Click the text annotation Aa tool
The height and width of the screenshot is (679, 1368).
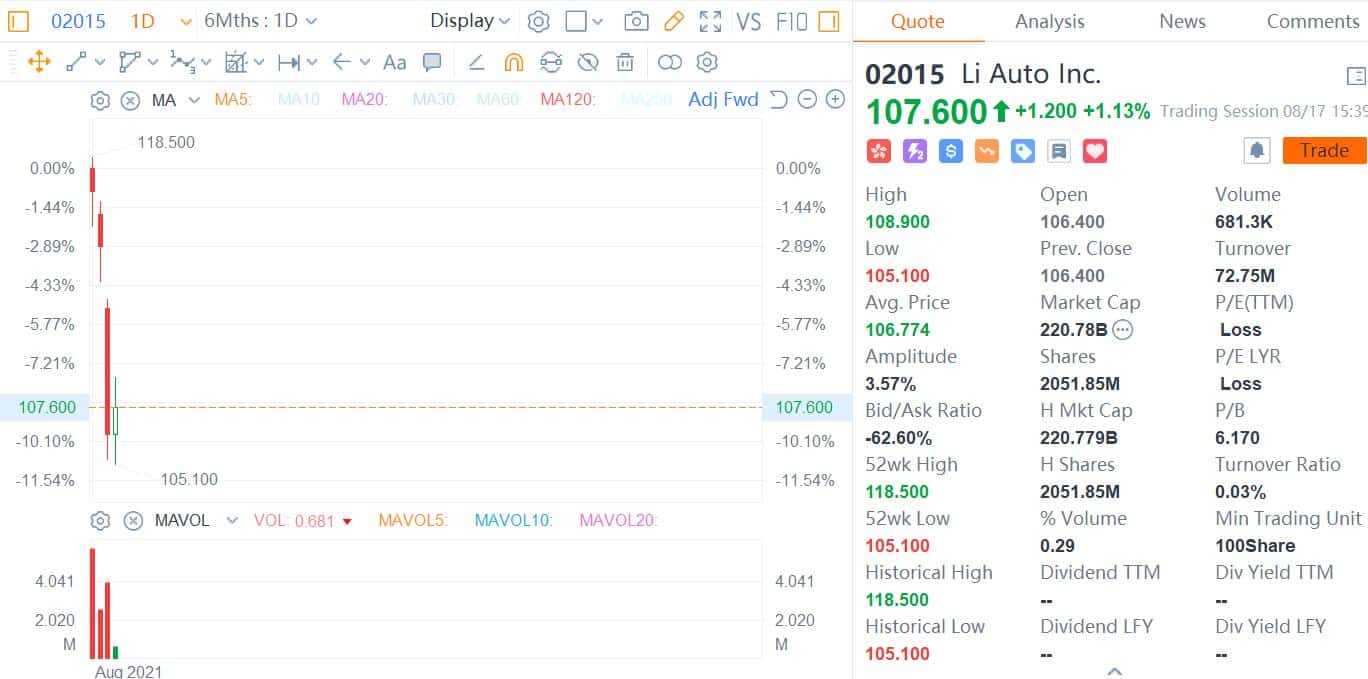(394, 62)
